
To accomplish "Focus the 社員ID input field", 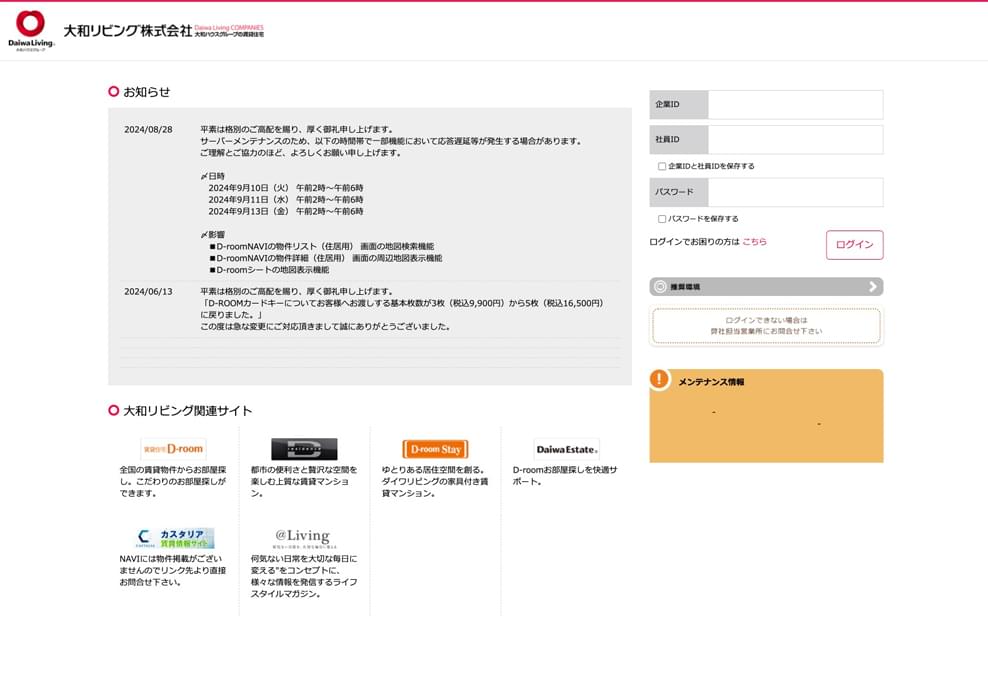I will 795,140.
